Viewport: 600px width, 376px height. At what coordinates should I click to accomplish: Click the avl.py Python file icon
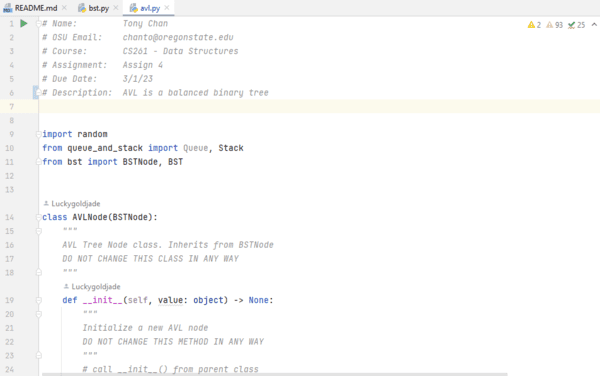[134, 8]
